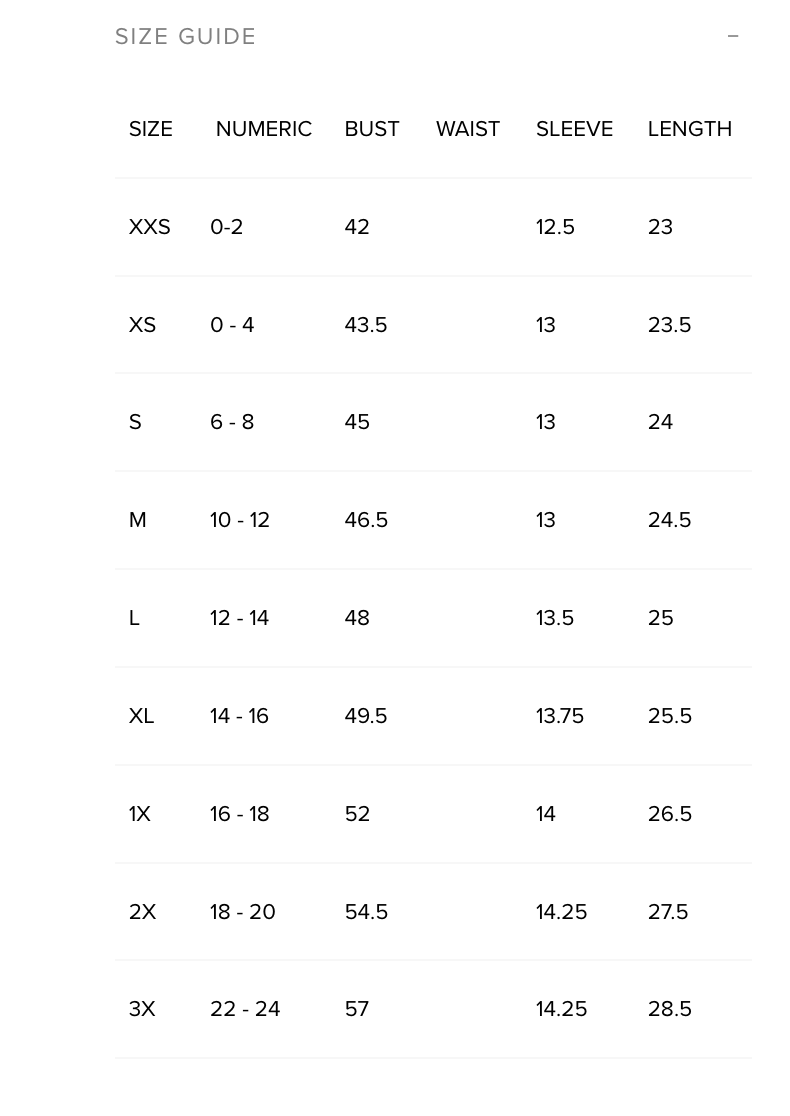Click numeric range 6 - 8

coord(232,422)
